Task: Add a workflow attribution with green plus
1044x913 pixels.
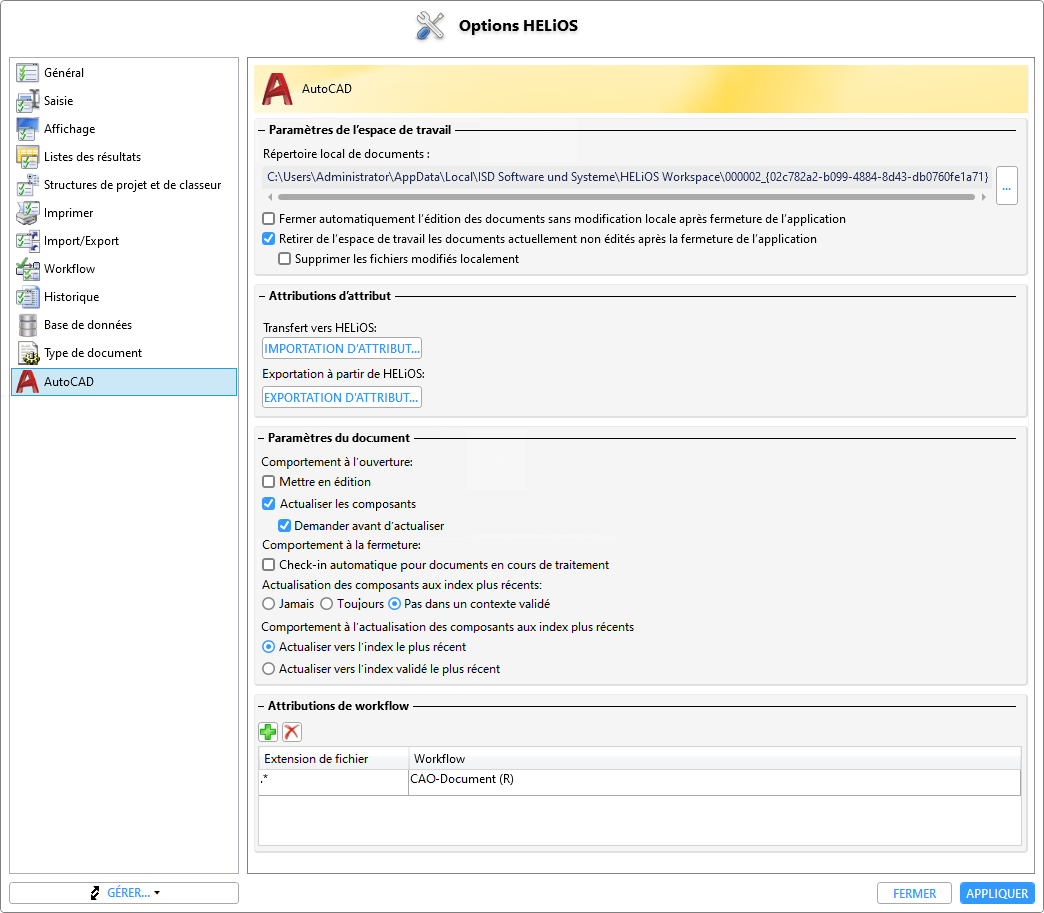Action: [x=268, y=732]
